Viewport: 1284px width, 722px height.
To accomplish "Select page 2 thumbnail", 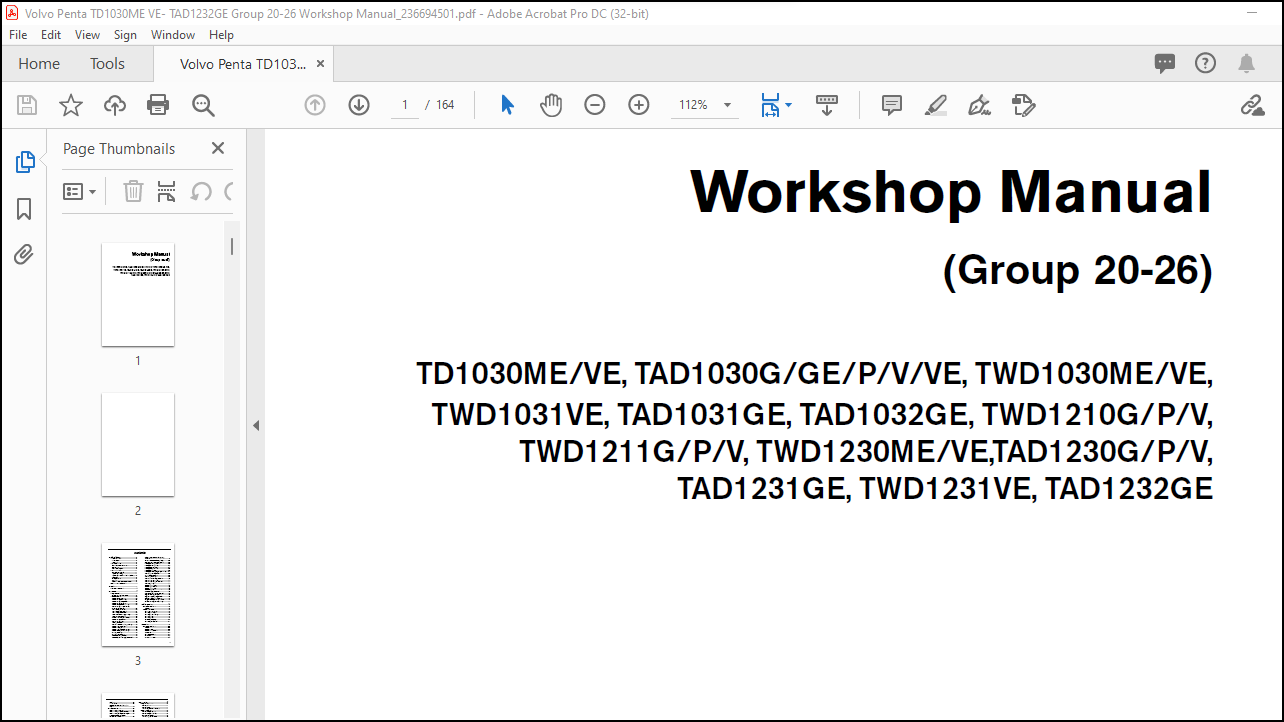I will (x=138, y=445).
